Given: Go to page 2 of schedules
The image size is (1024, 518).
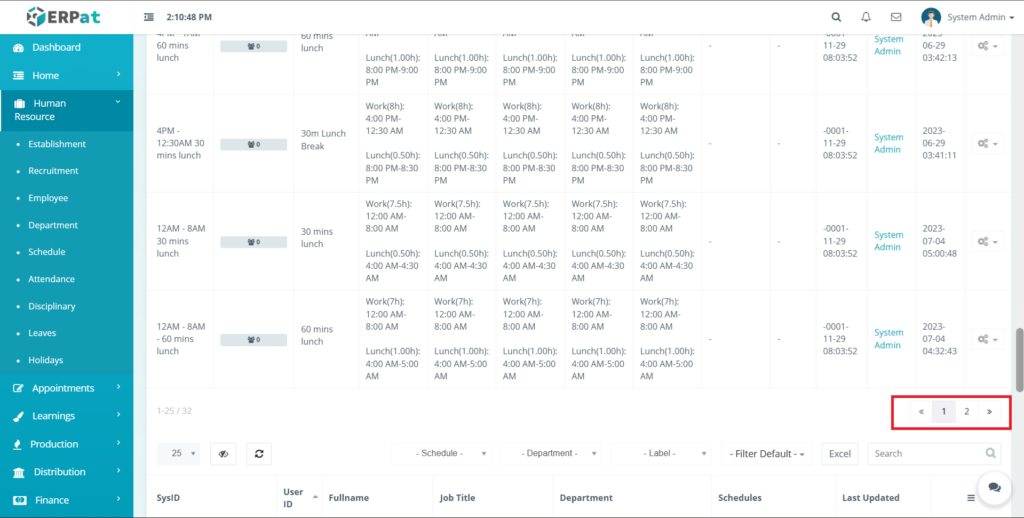Looking at the screenshot, I should point(967,411).
